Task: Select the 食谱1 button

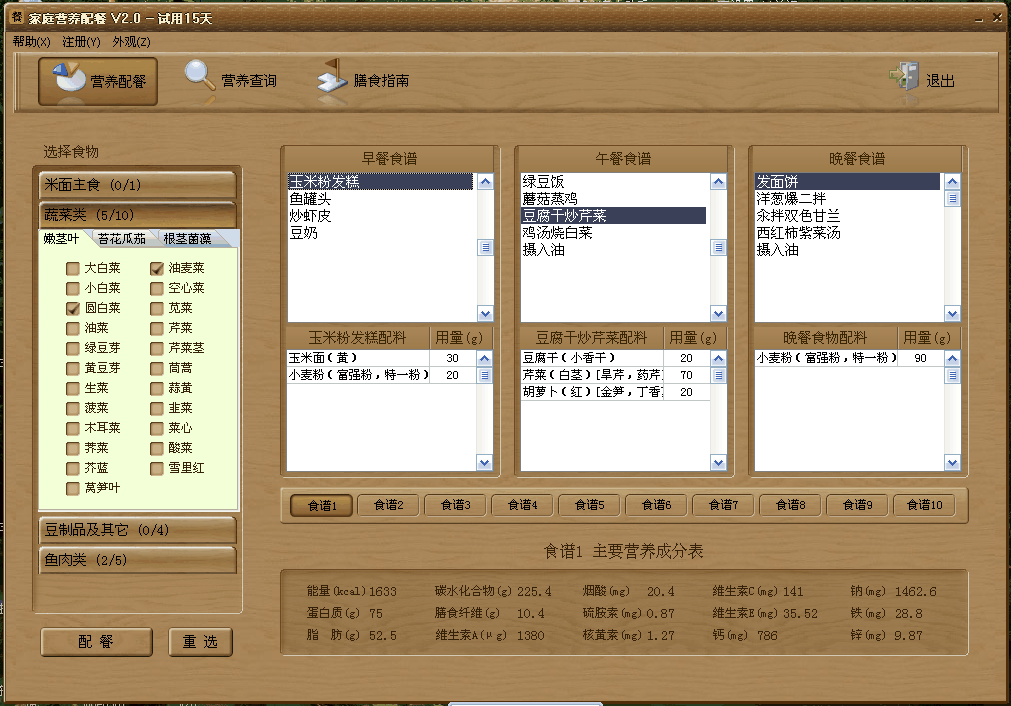Action: pos(322,505)
